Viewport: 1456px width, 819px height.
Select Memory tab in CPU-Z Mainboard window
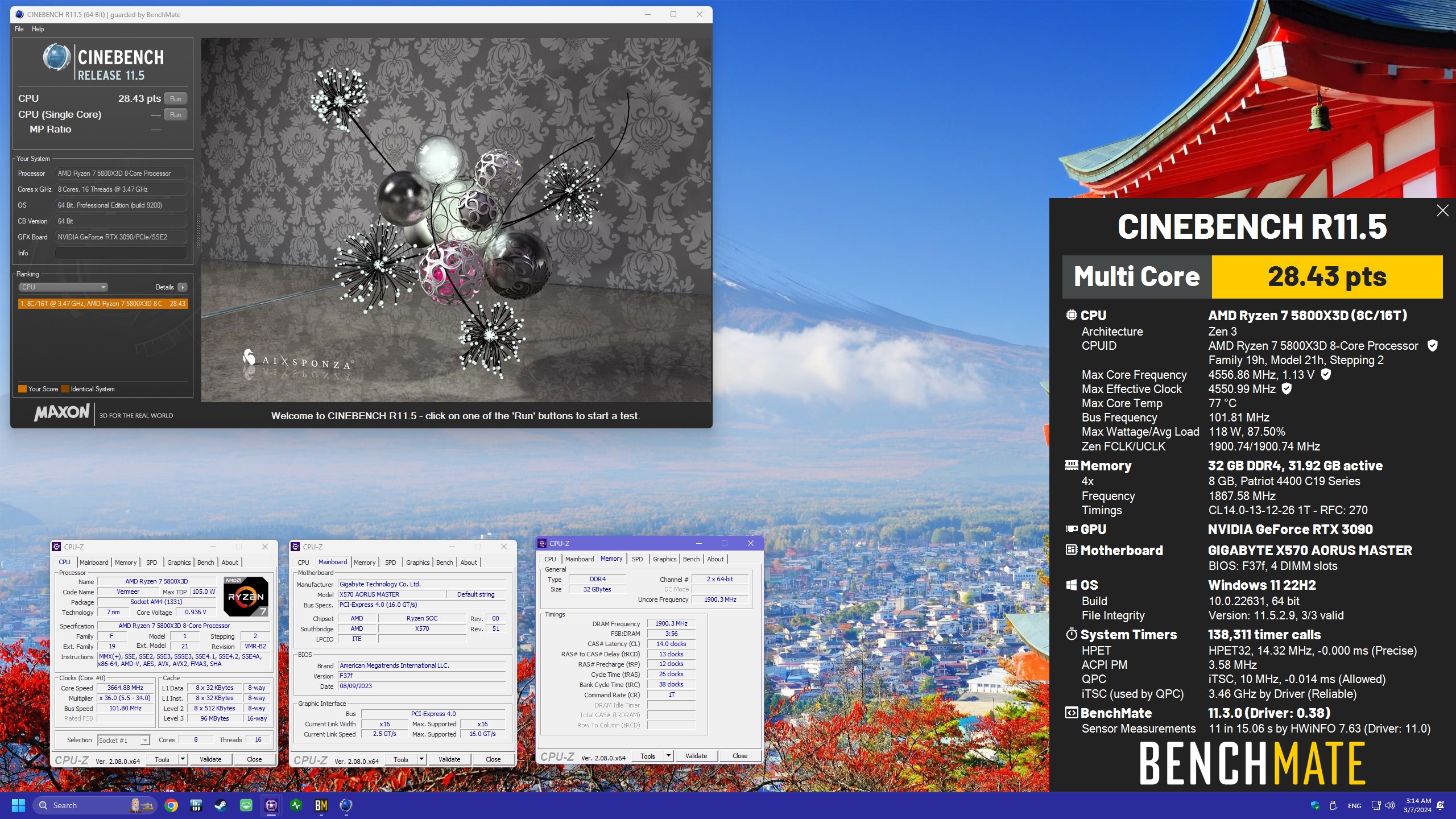365,562
